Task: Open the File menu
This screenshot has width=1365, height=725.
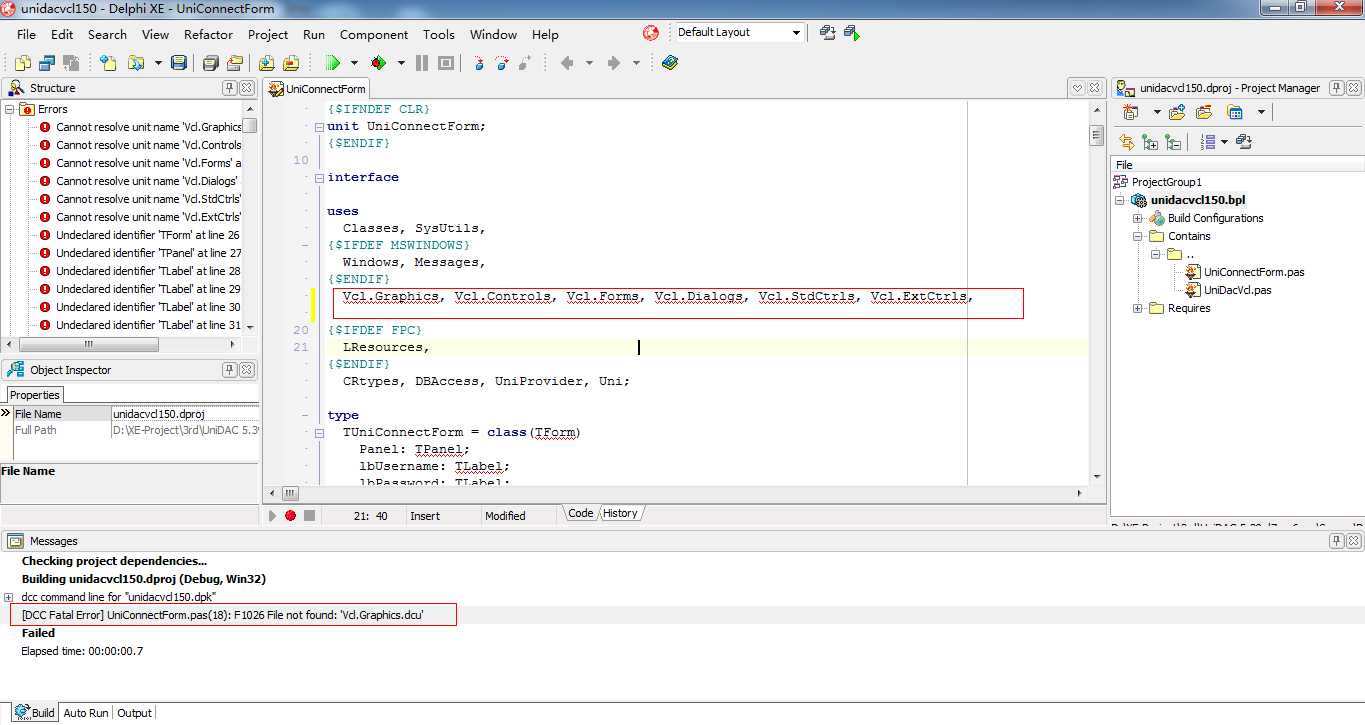Action: click(x=26, y=34)
